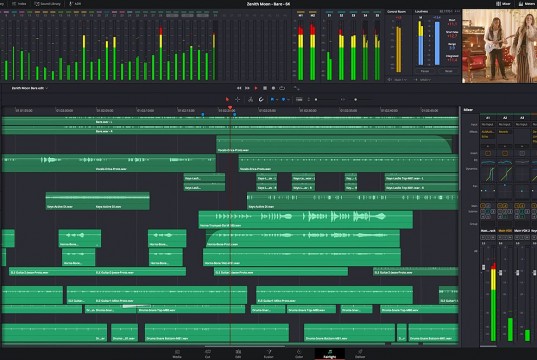Stop playback with the stop button
This screenshot has width=537, height=360.
coord(265,88)
